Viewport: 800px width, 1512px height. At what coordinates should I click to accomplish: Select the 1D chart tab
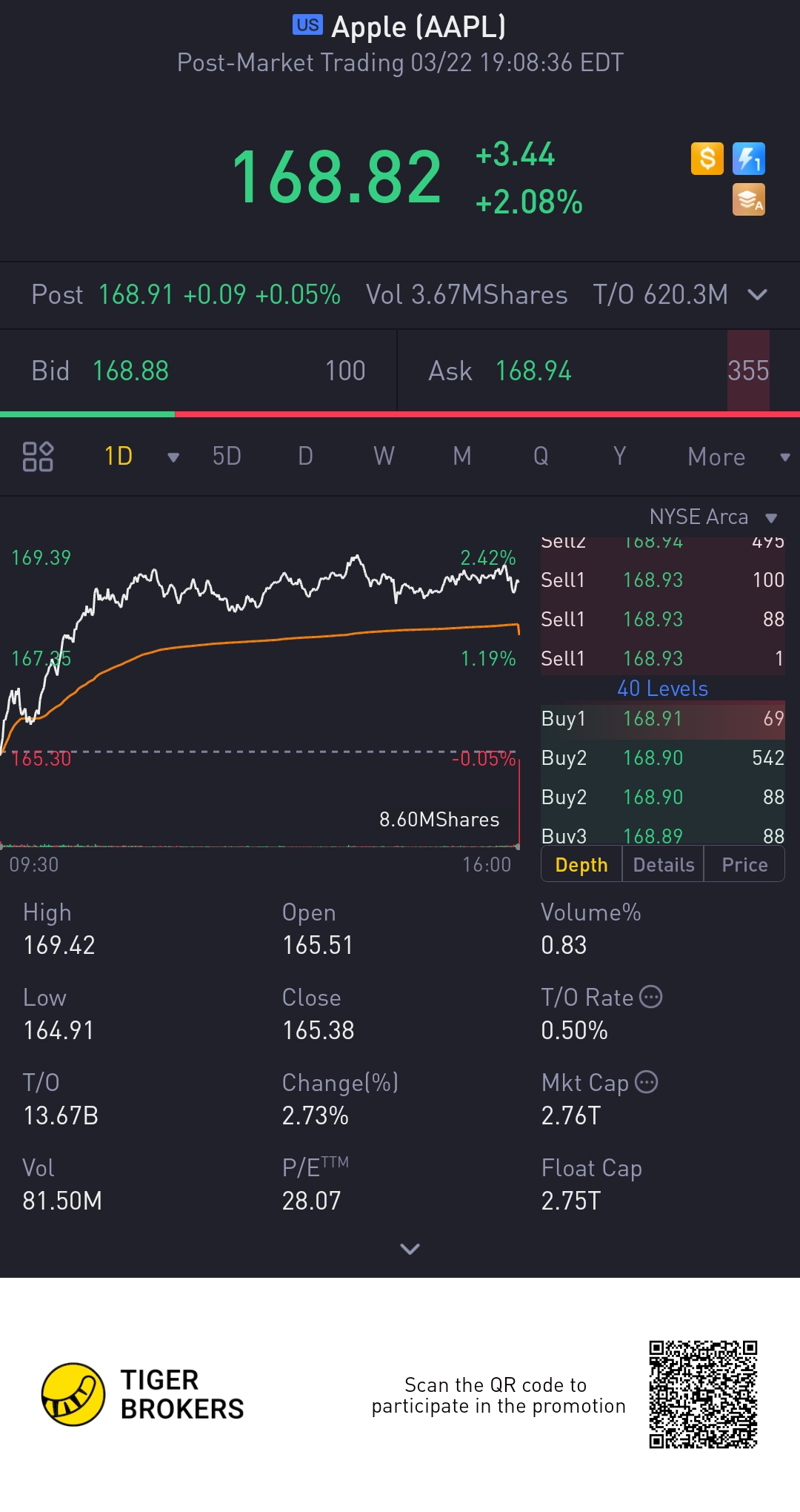click(119, 457)
